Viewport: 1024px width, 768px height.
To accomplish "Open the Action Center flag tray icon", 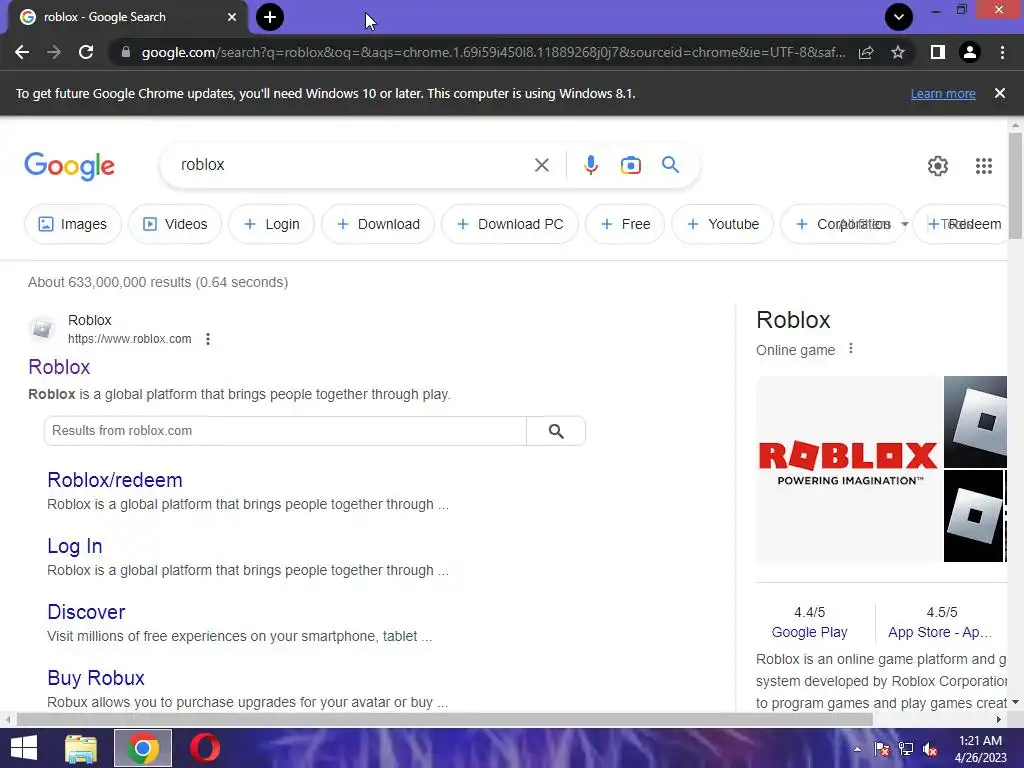I will click(882, 749).
